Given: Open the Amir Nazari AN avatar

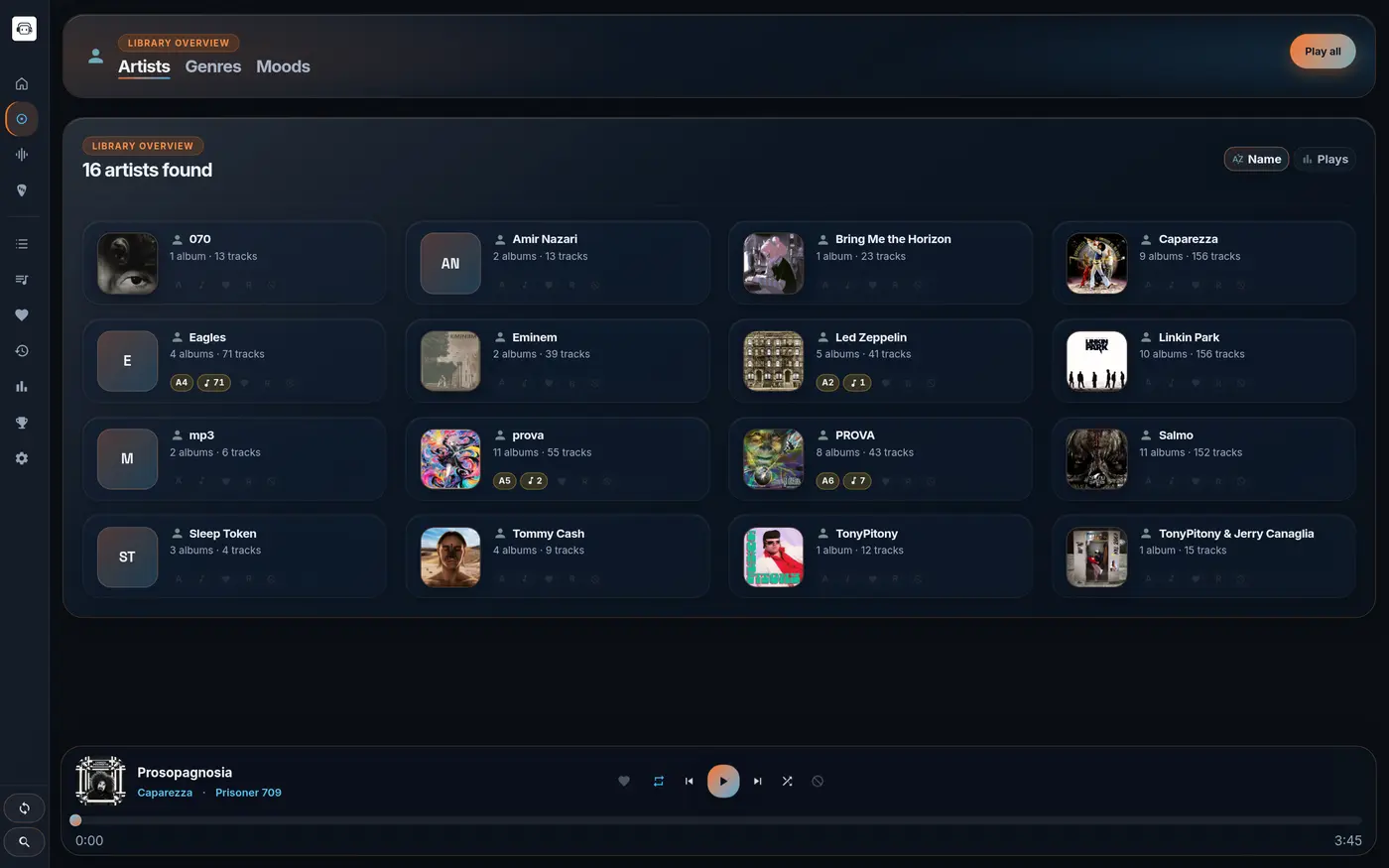Looking at the screenshot, I should click(x=450, y=263).
